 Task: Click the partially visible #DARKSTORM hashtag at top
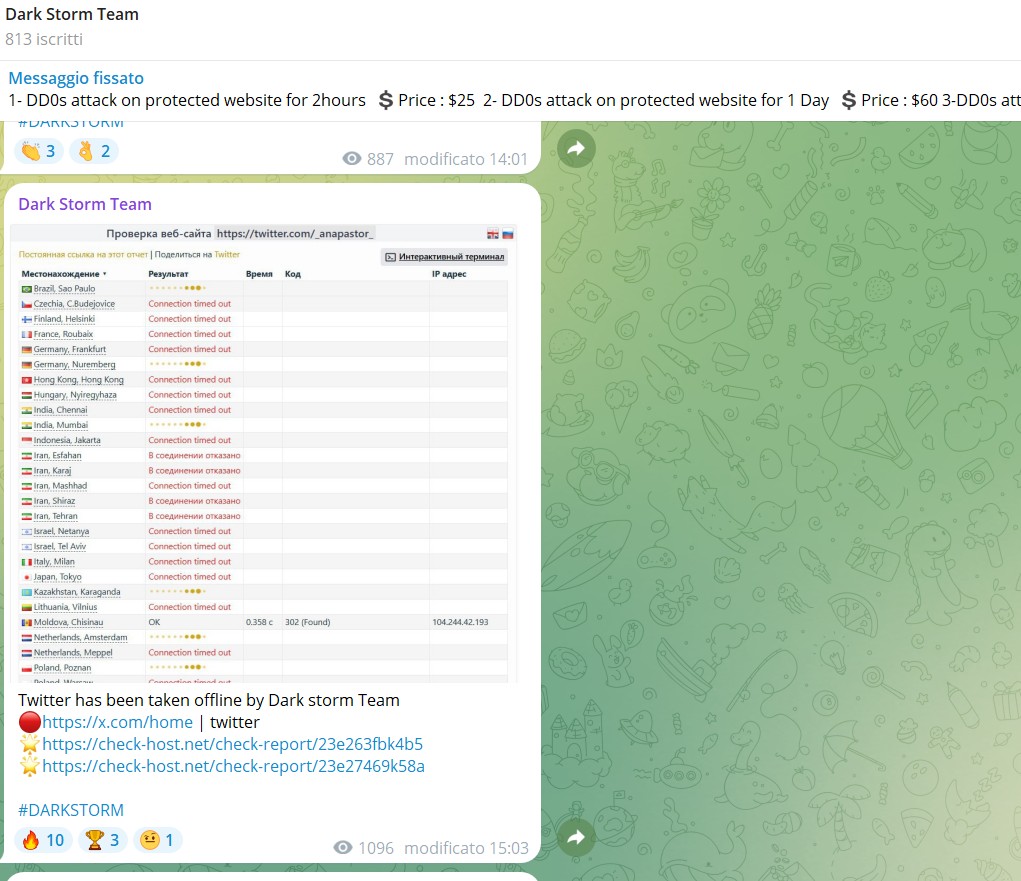point(71,123)
